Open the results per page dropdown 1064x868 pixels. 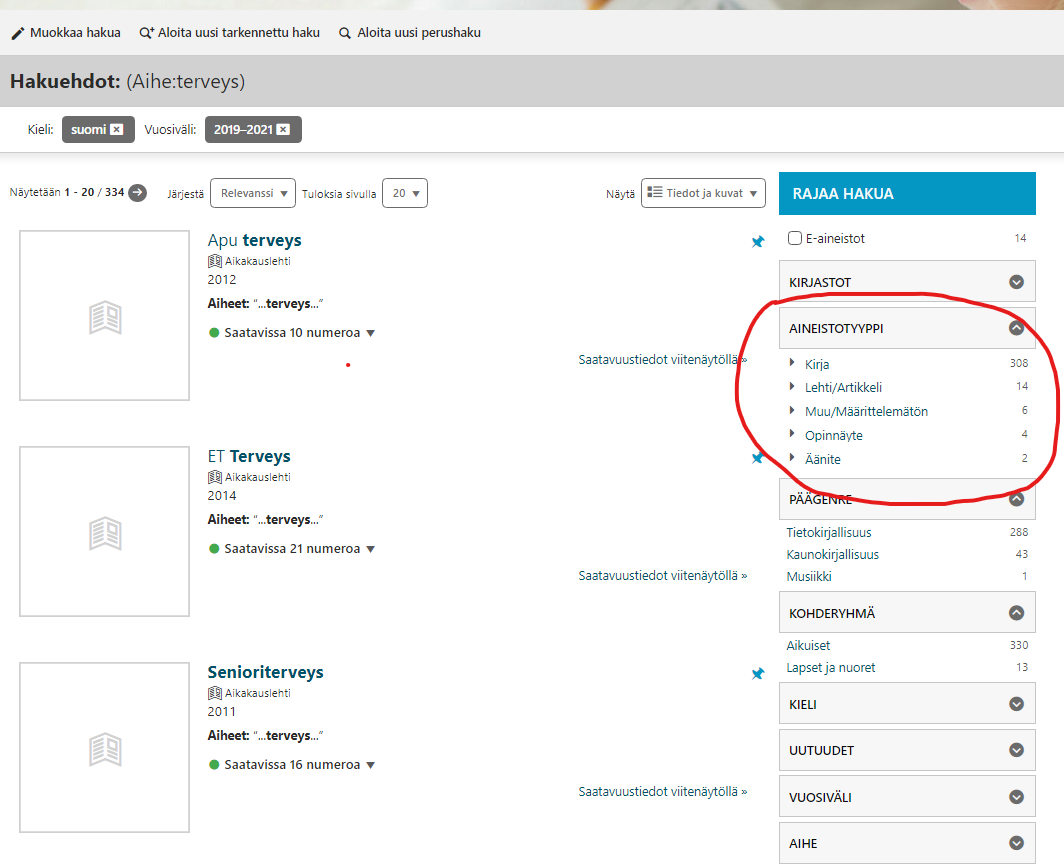[405, 193]
